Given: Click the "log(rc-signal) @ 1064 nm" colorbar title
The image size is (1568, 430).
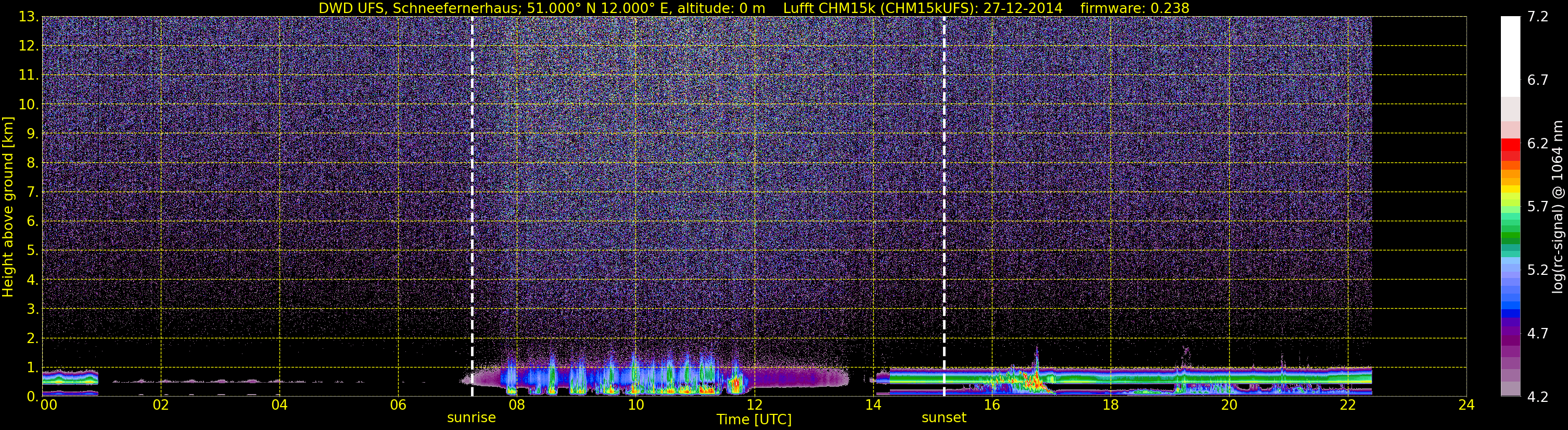Looking at the screenshot, I should click(x=1558, y=207).
